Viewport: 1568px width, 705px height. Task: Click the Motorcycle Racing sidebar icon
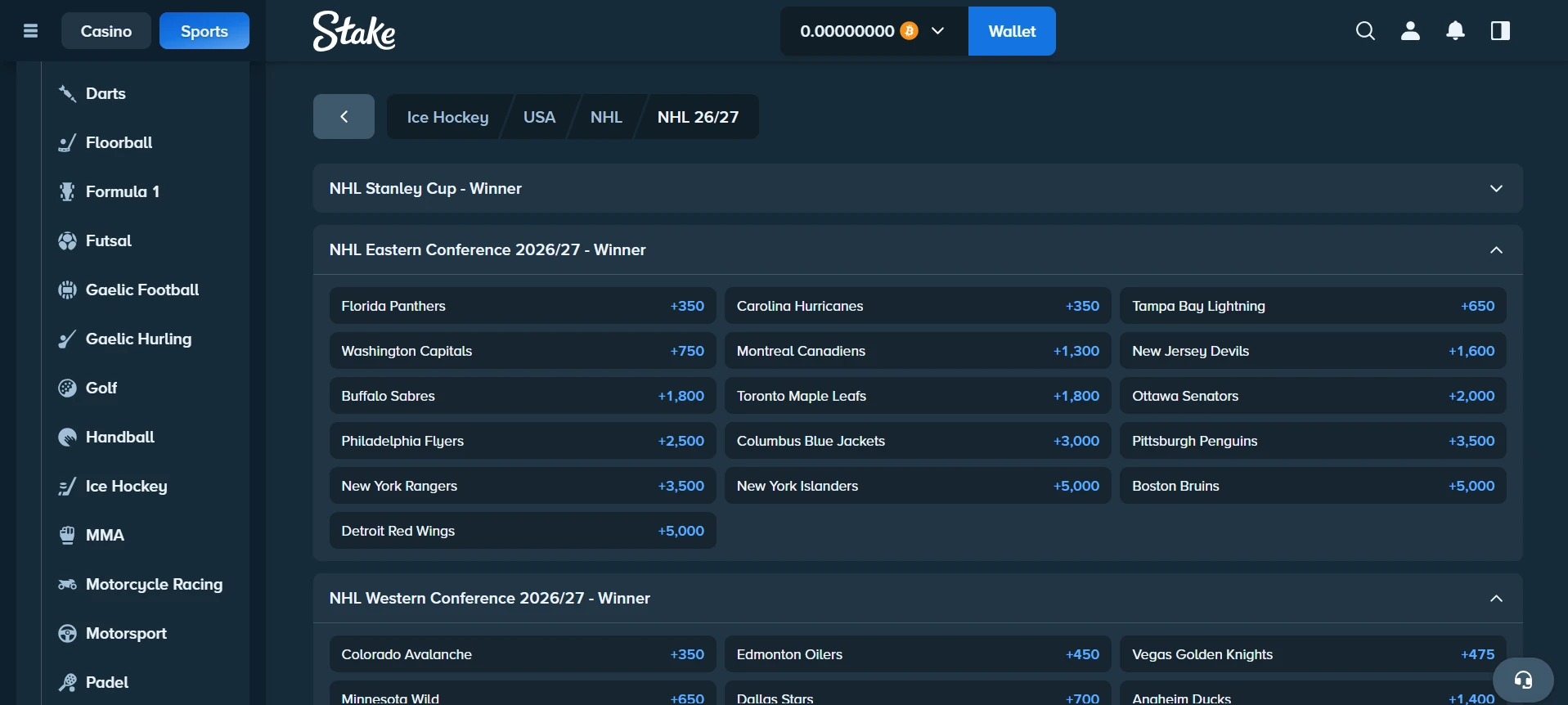tap(67, 584)
